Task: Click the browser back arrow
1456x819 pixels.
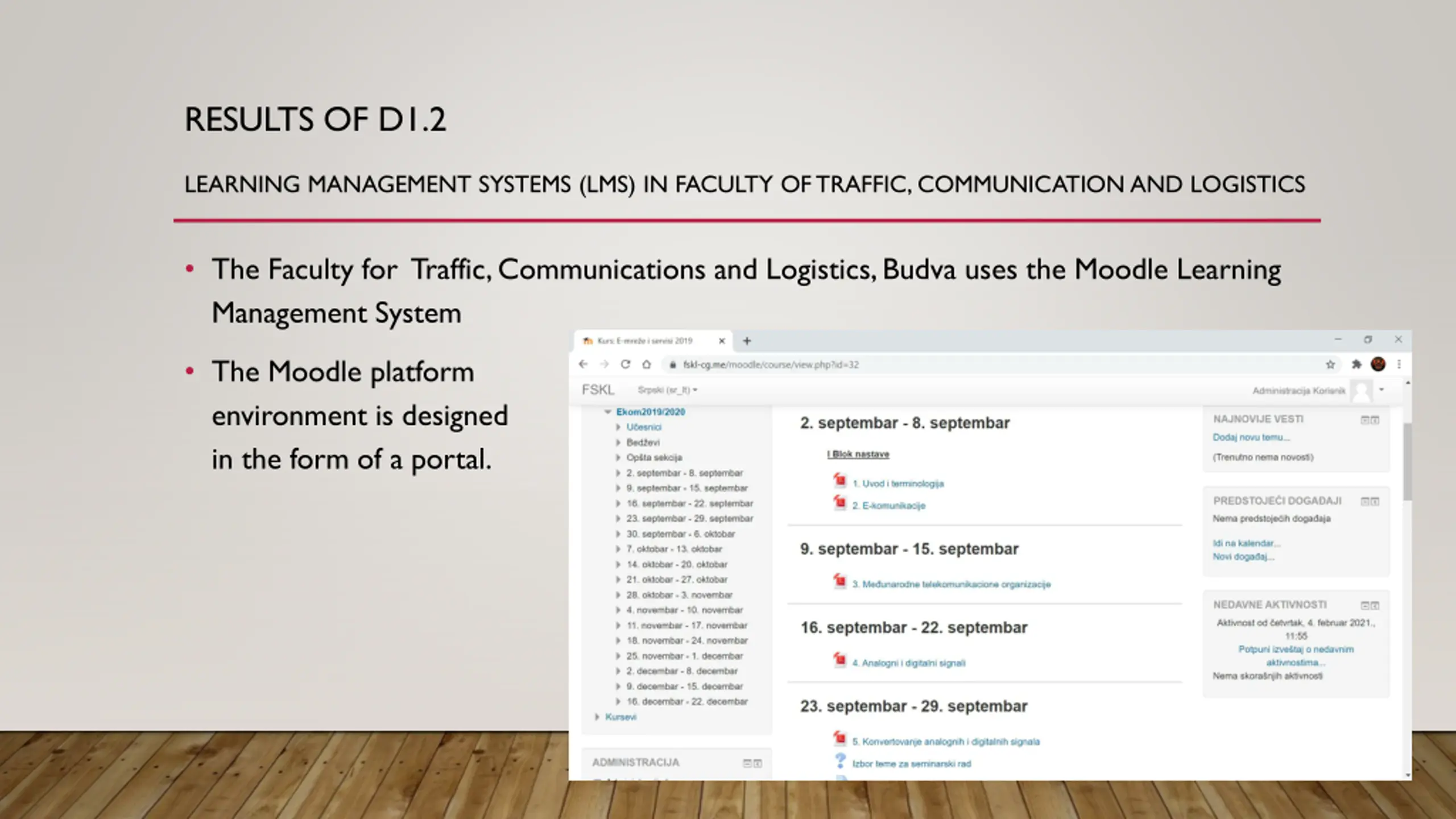Action: point(583,364)
